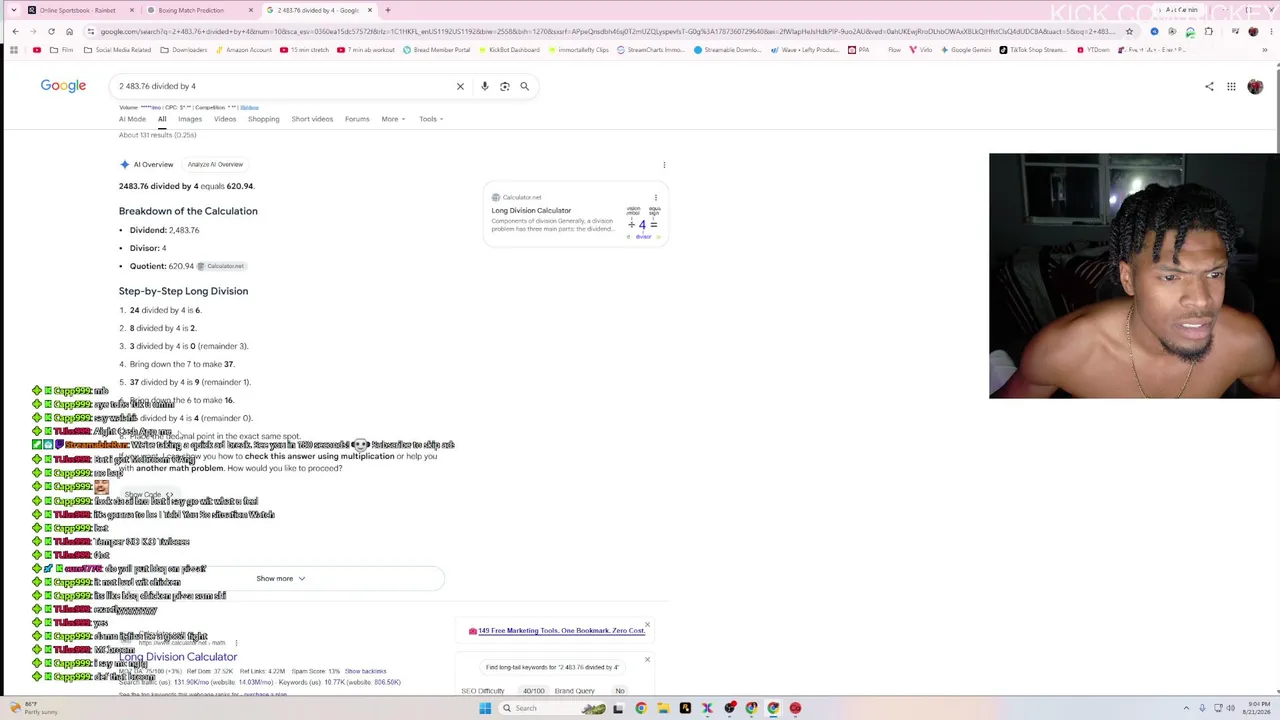Screen dimensions: 1280x720
Task: Open Google apps grid icon
Action: (1231, 86)
